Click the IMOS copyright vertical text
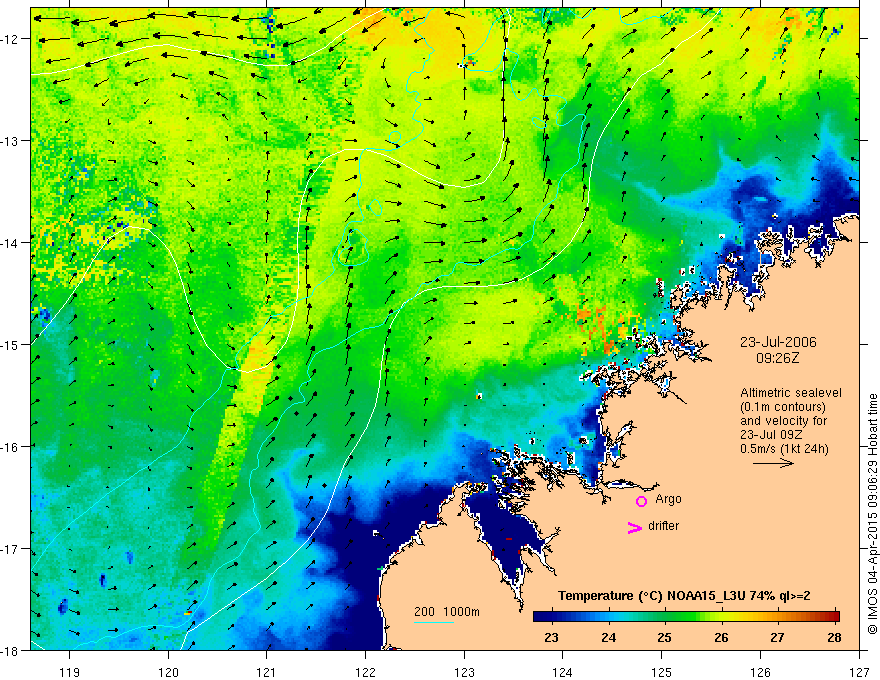880x680 pixels. click(873, 513)
